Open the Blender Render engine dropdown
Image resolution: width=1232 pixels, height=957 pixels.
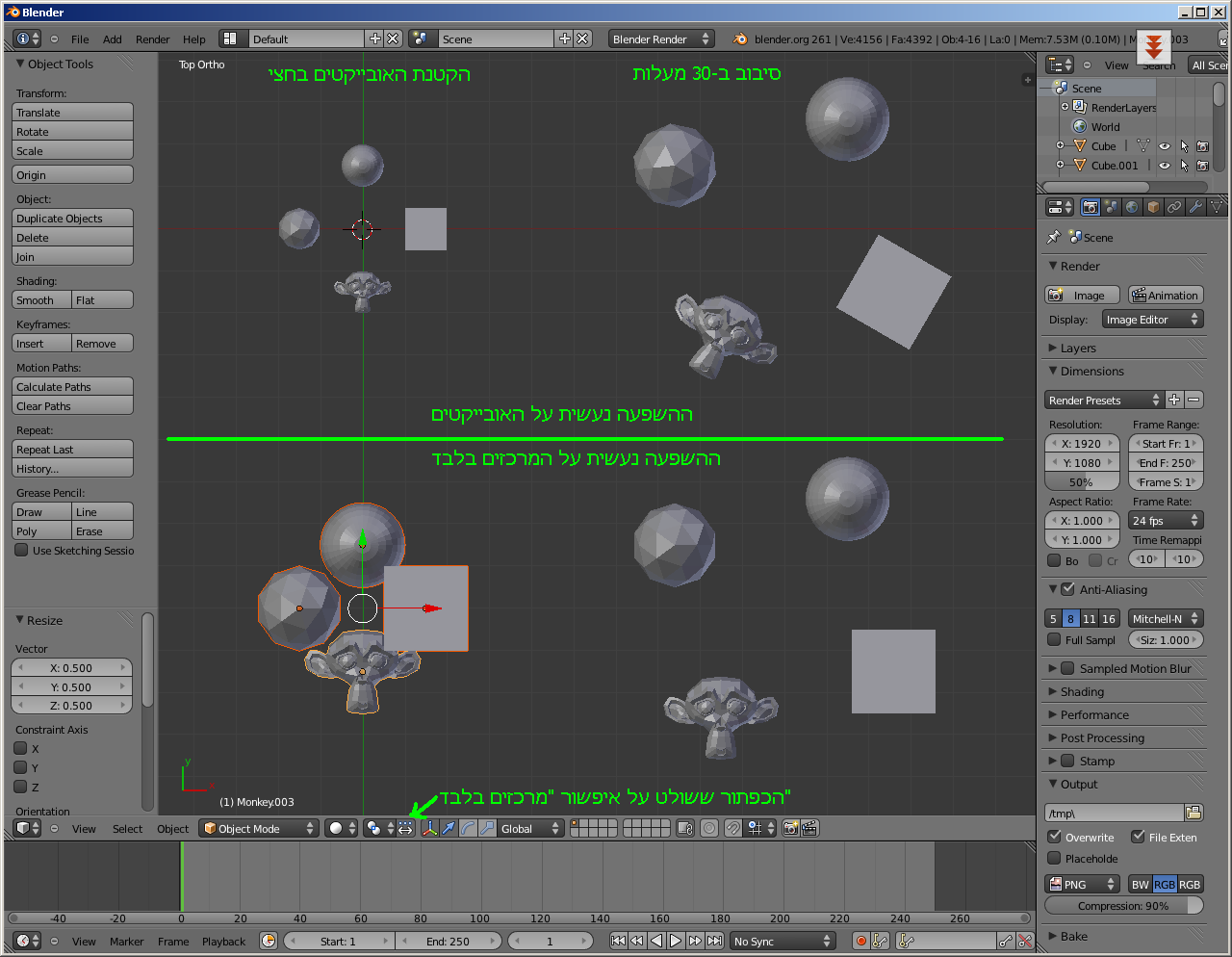pyautogui.click(x=660, y=39)
